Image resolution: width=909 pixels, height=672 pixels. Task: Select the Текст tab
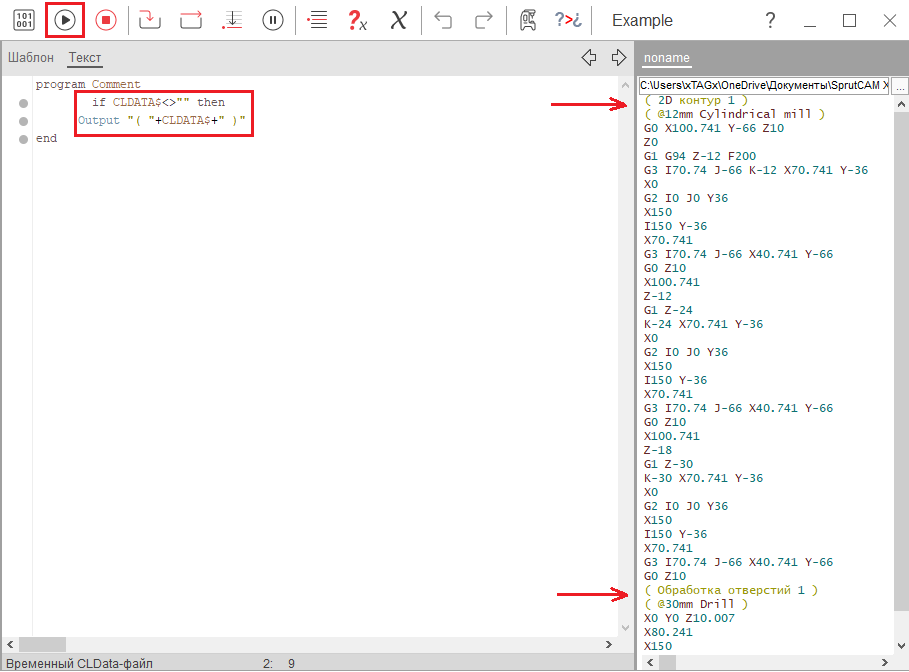(85, 58)
